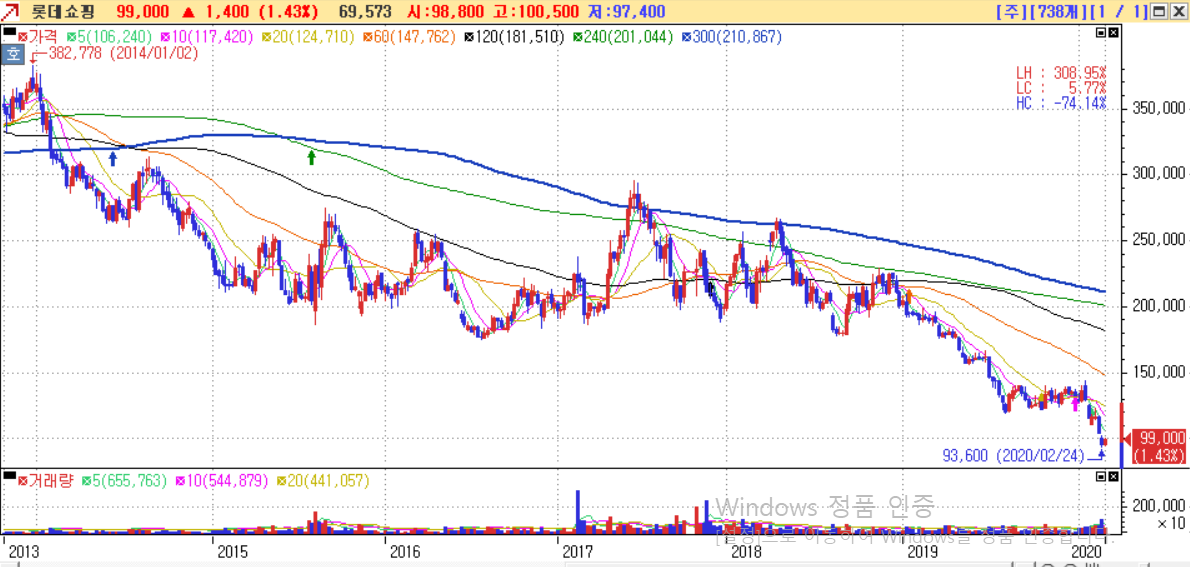The width and height of the screenshot is (1190, 567).
Task: Click the LH : 308.95% text
Action: pyautogui.click(x=1062, y=74)
